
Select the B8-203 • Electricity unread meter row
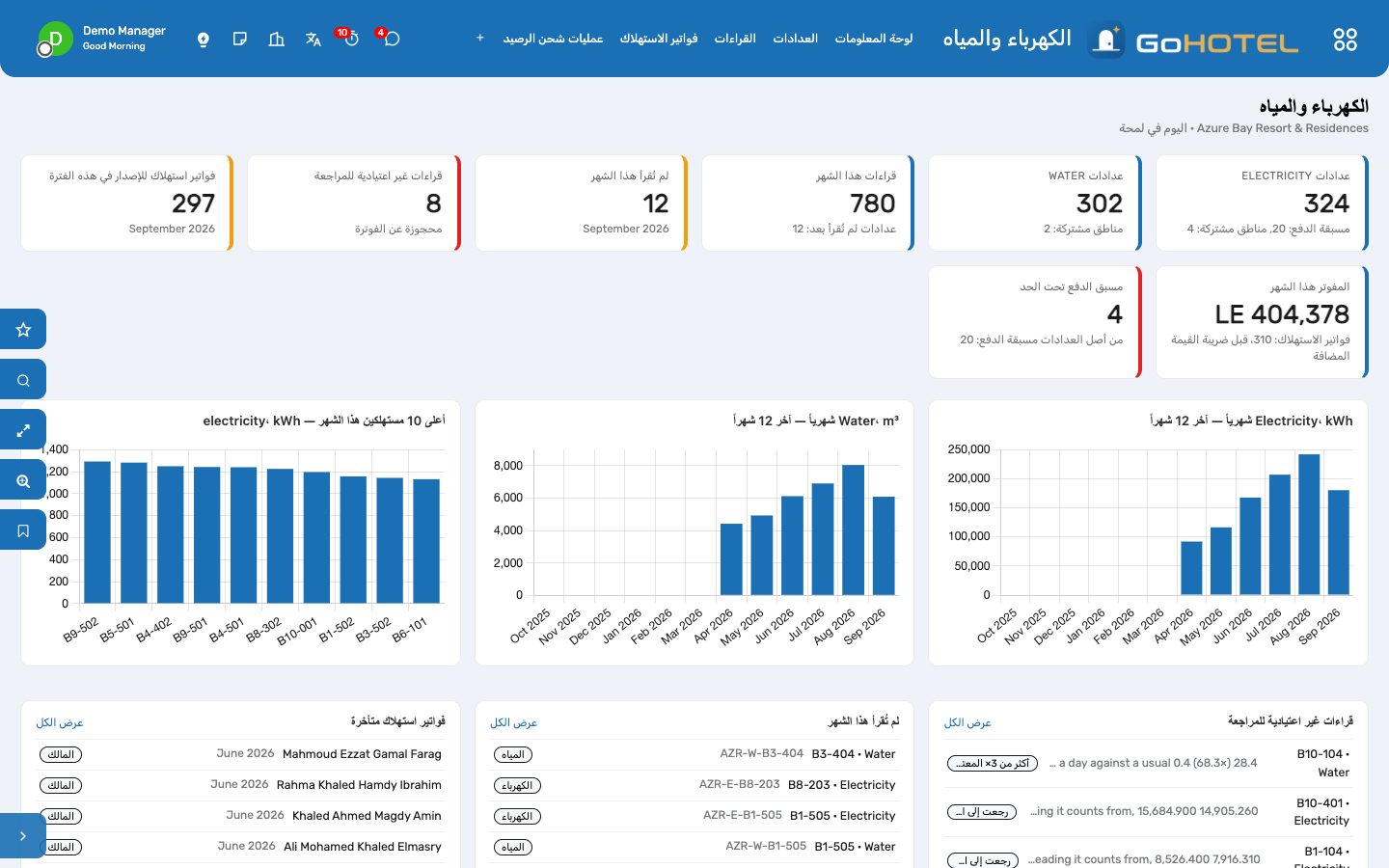point(694,785)
